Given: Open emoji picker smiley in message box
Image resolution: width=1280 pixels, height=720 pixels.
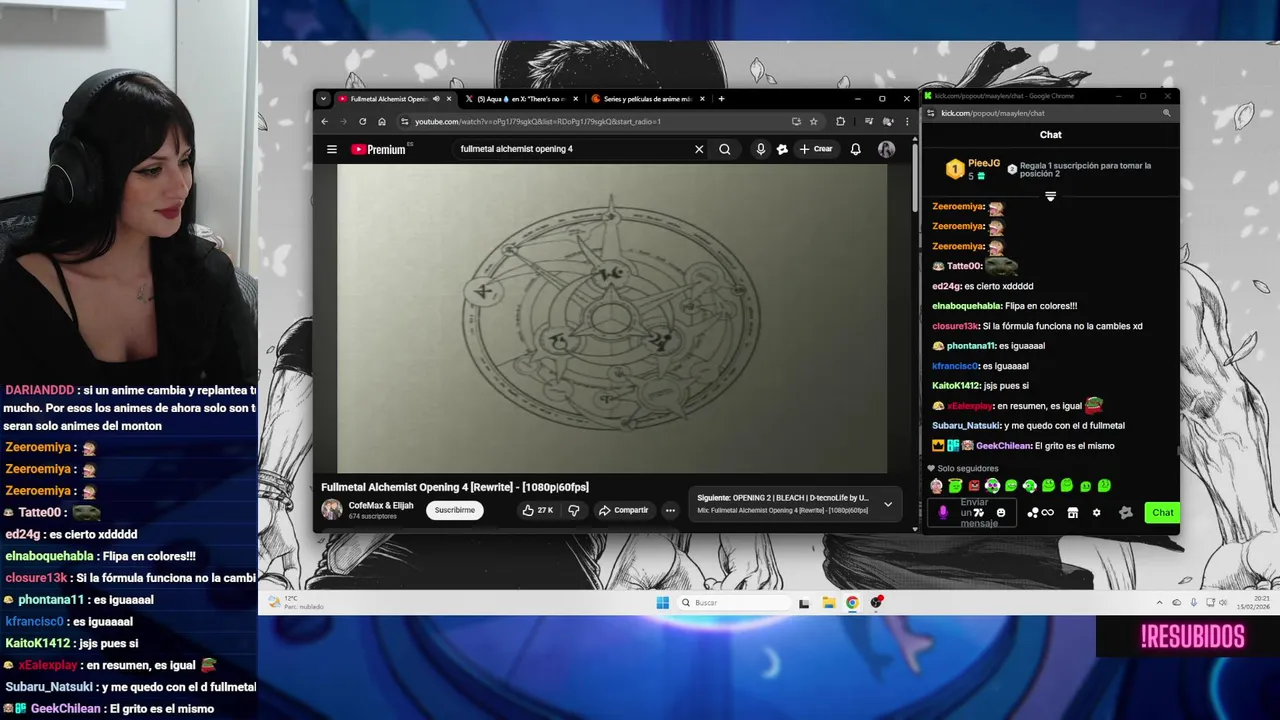Looking at the screenshot, I should pos(1001,513).
